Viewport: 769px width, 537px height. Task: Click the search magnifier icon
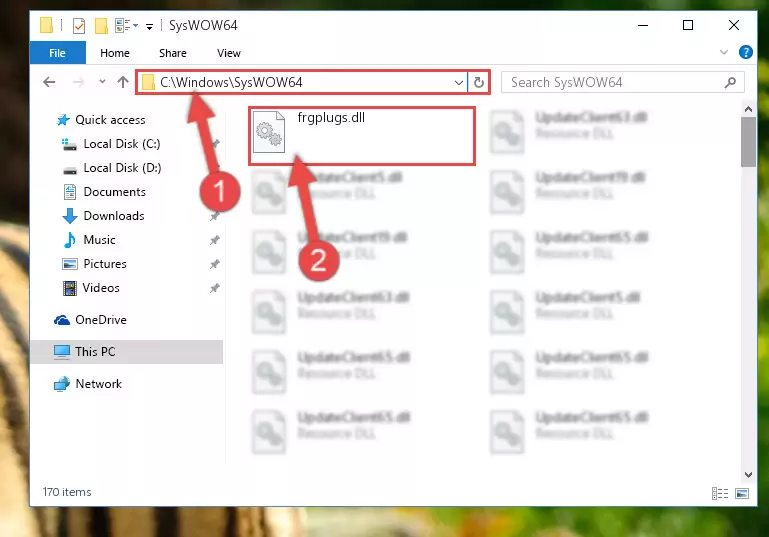click(730, 82)
